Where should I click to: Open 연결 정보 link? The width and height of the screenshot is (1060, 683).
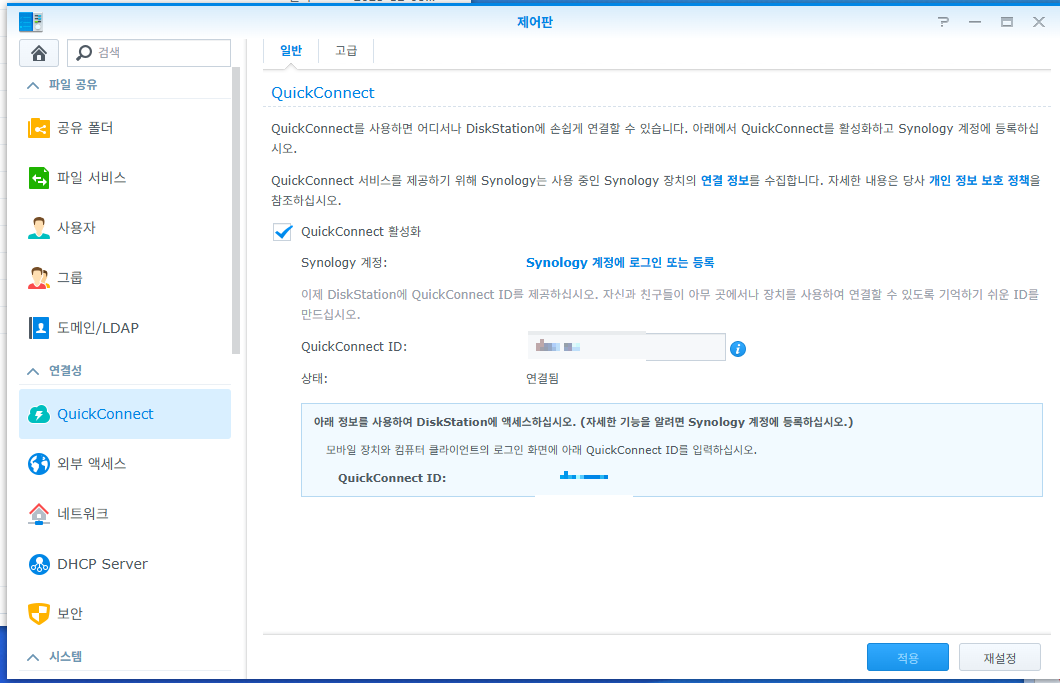tap(725, 181)
